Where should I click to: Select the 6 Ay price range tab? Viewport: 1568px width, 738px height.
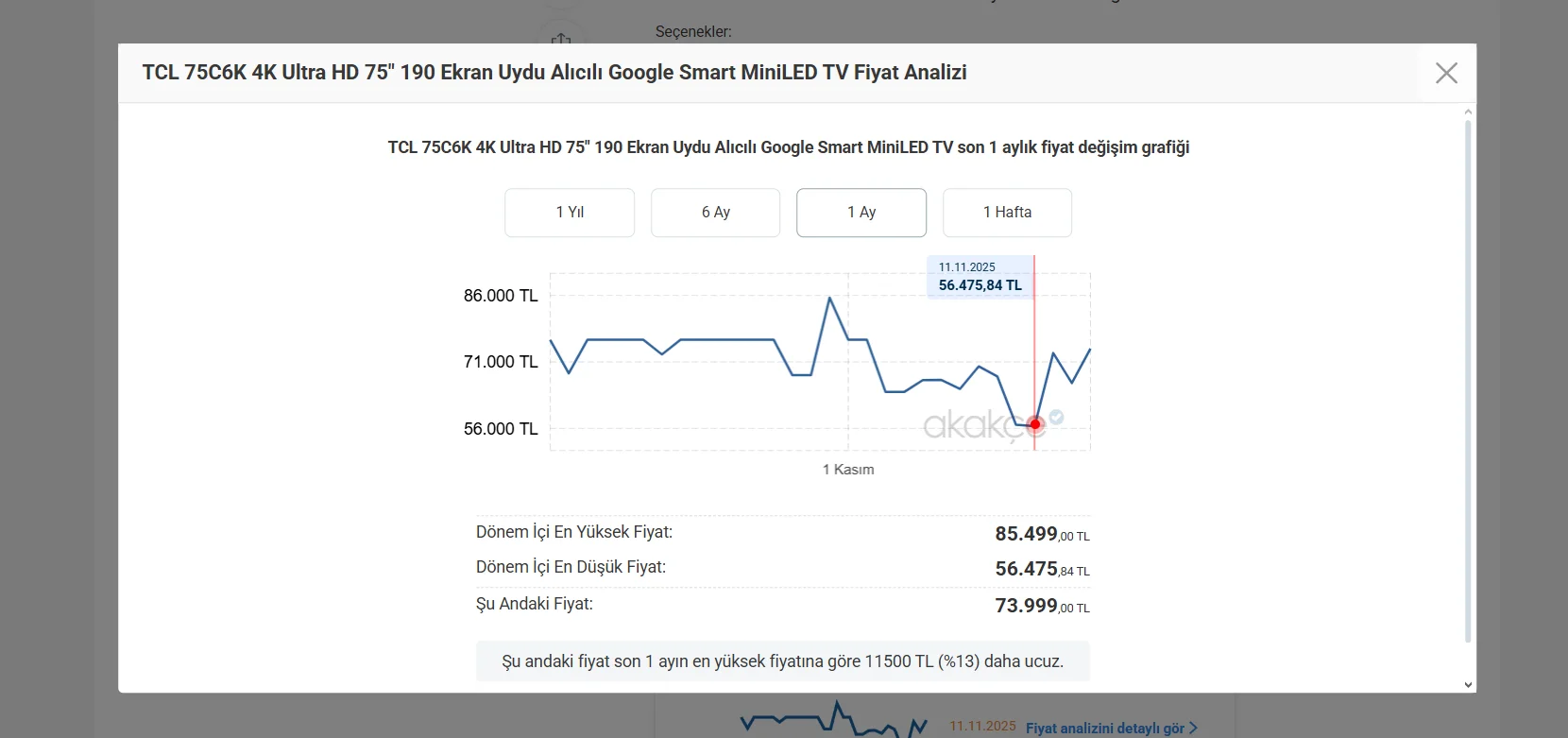click(715, 213)
